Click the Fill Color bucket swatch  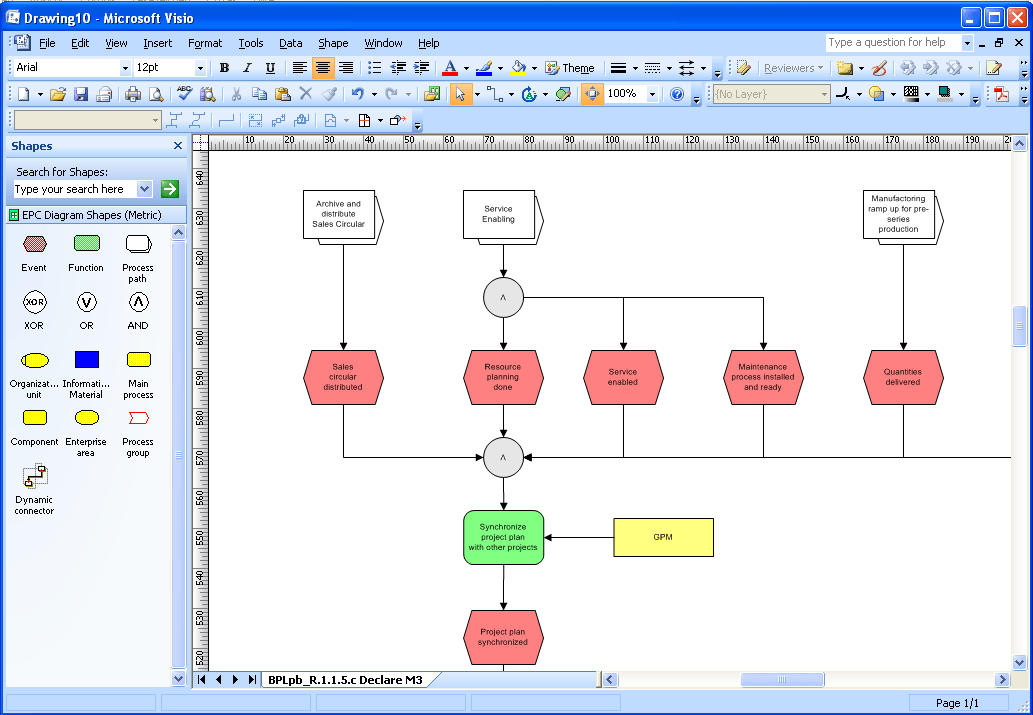point(518,68)
